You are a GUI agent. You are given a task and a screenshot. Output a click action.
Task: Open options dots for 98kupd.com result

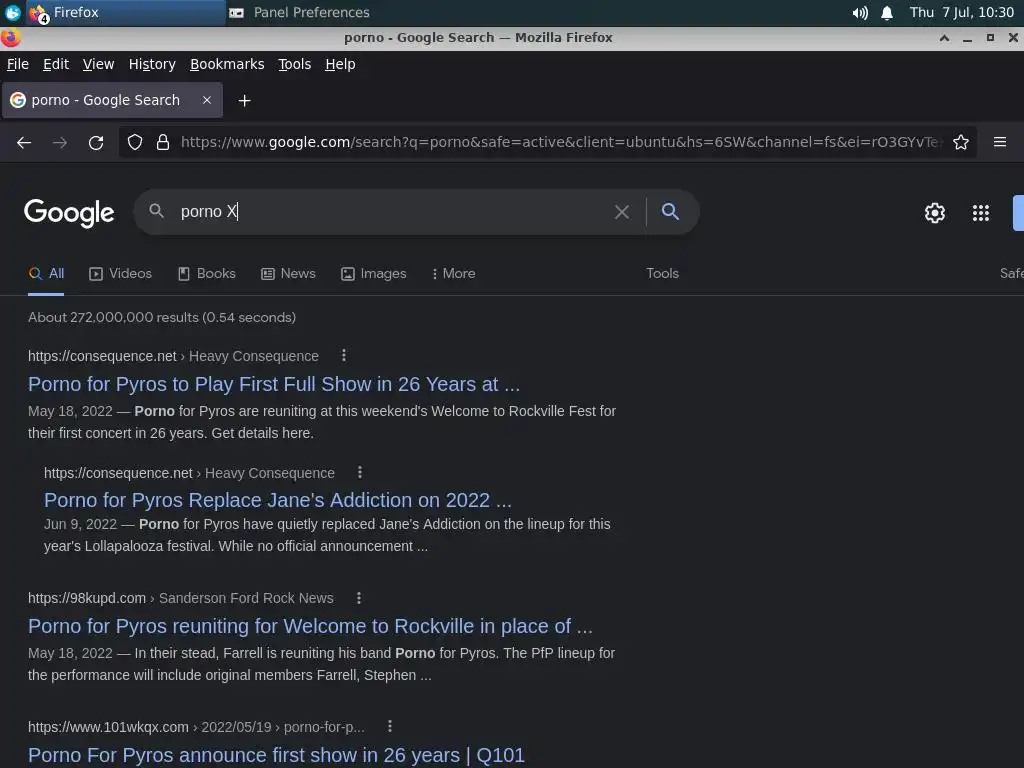(x=359, y=598)
